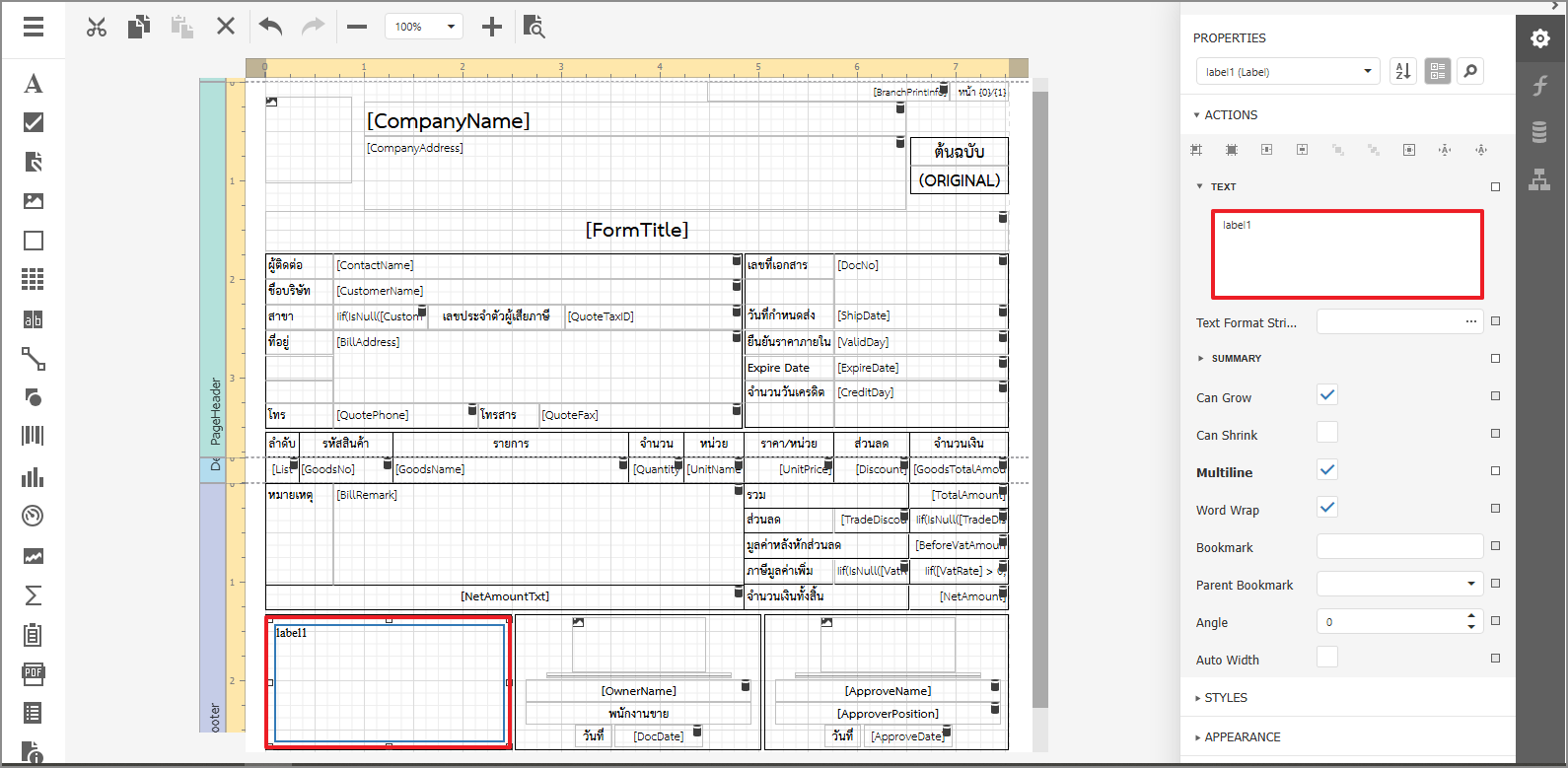Open the label1 (Label) control selector dropdown
The width and height of the screenshot is (1568, 768).
click(1287, 71)
